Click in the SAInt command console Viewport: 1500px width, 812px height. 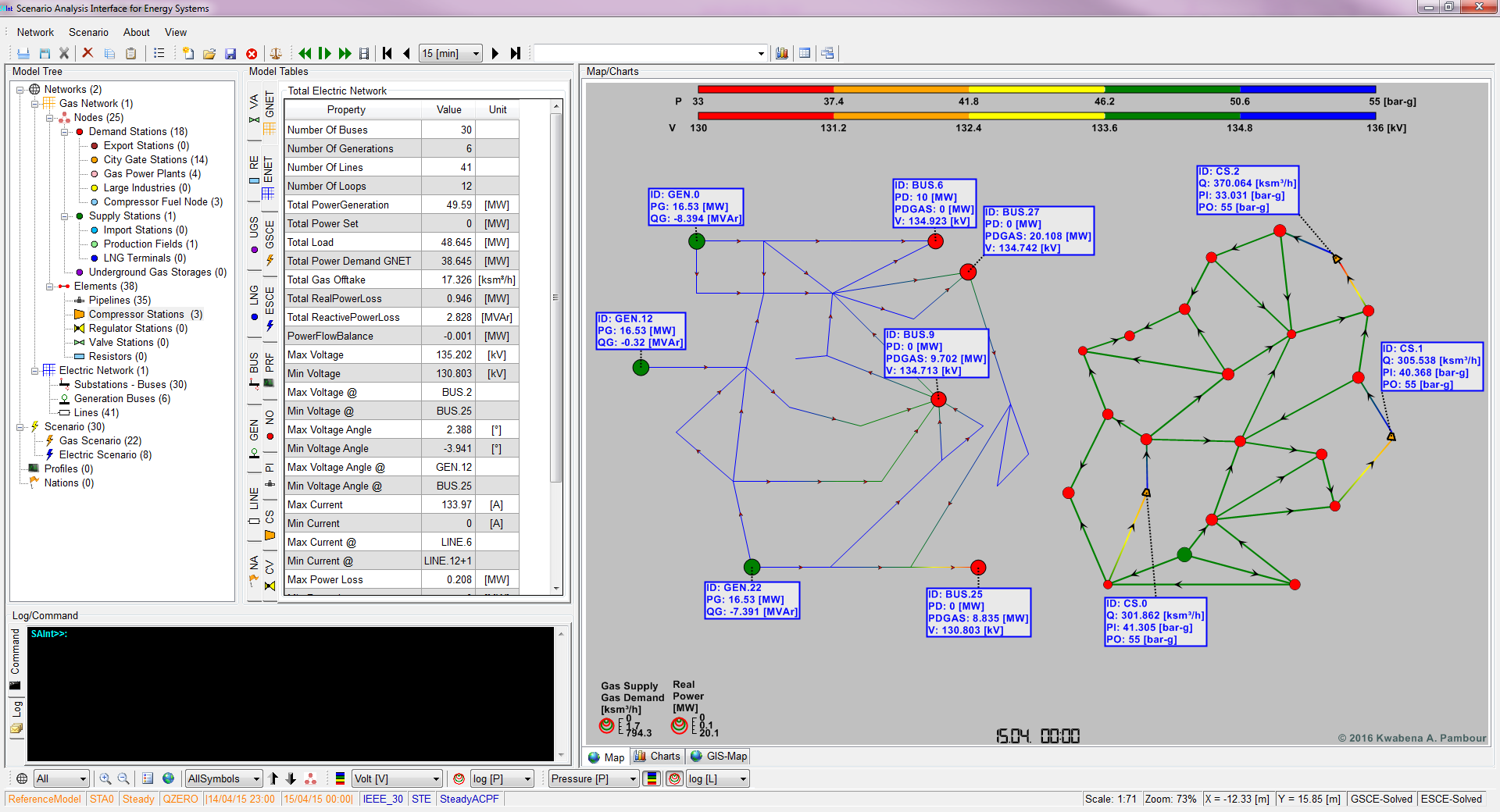[x=289, y=693]
